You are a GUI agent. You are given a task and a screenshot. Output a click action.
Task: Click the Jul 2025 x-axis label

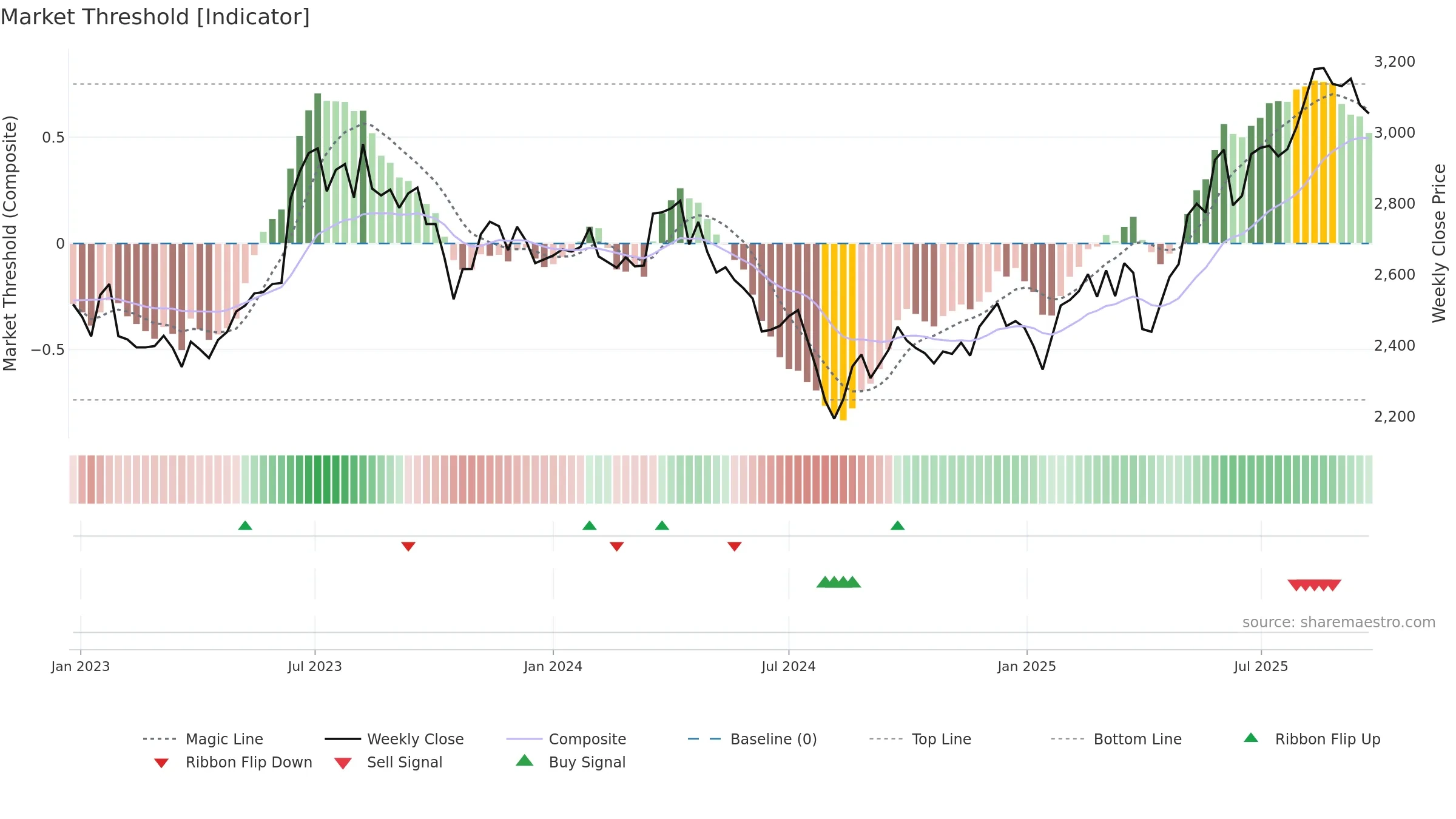[x=1261, y=667]
